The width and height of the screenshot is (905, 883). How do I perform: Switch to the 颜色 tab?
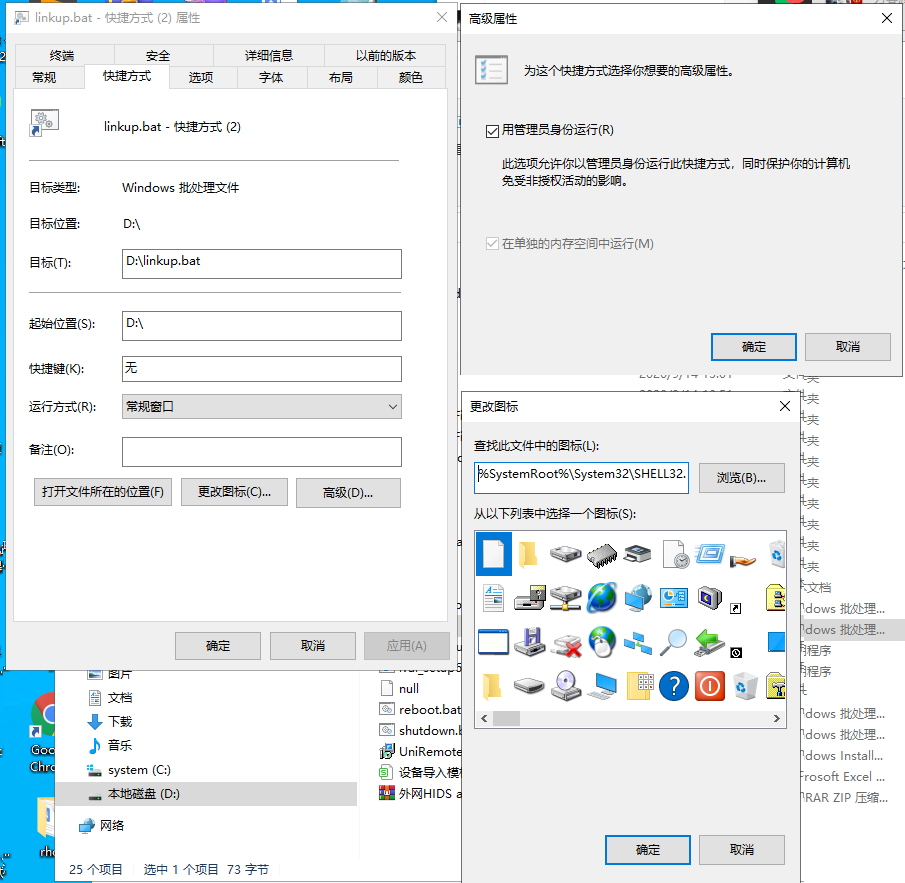410,77
